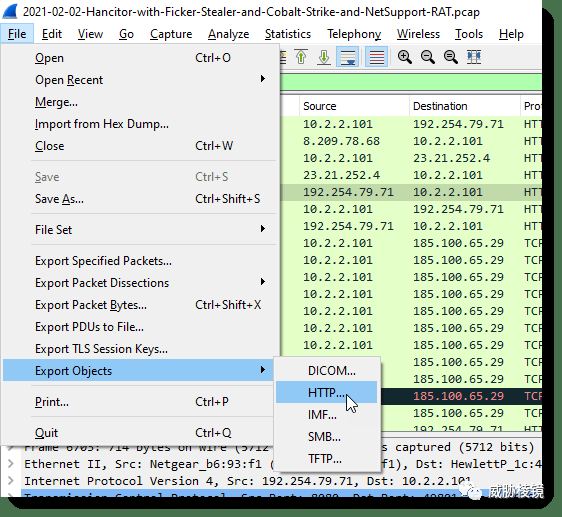Open the Telephony menu
Image resolution: width=562 pixels, height=517 pixels.
(x=354, y=34)
